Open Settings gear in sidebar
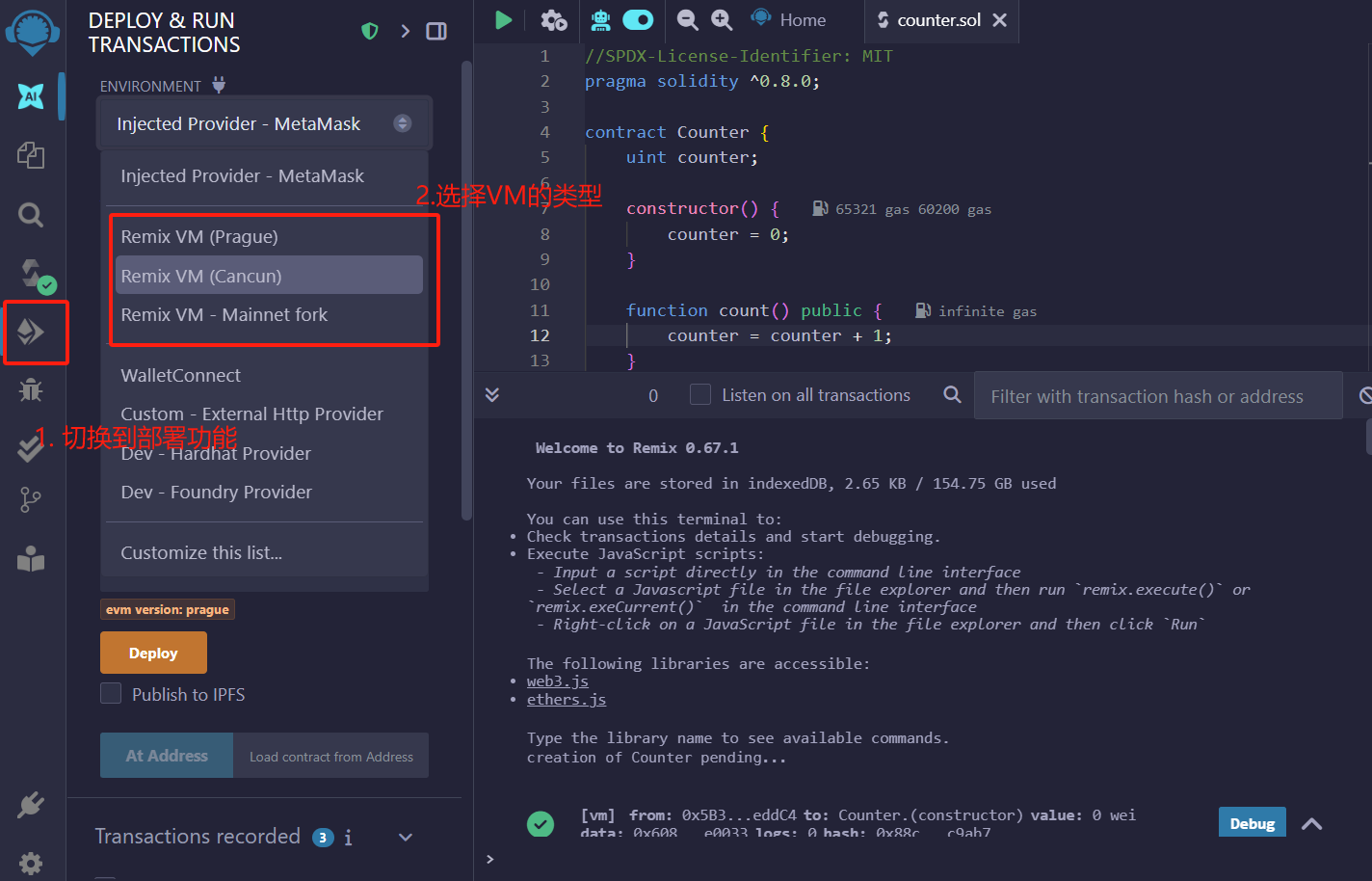 31,863
